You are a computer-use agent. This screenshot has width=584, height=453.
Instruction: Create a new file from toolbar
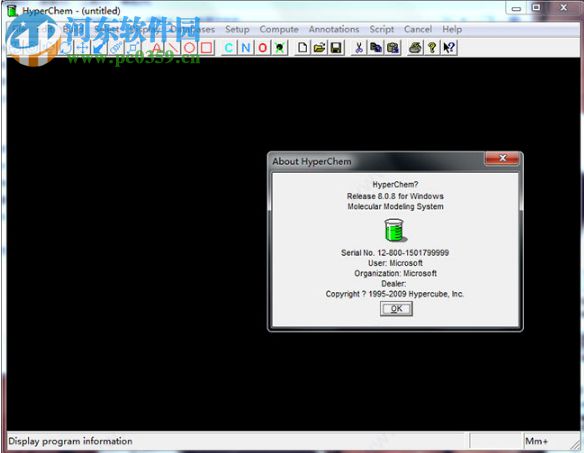click(x=302, y=48)
